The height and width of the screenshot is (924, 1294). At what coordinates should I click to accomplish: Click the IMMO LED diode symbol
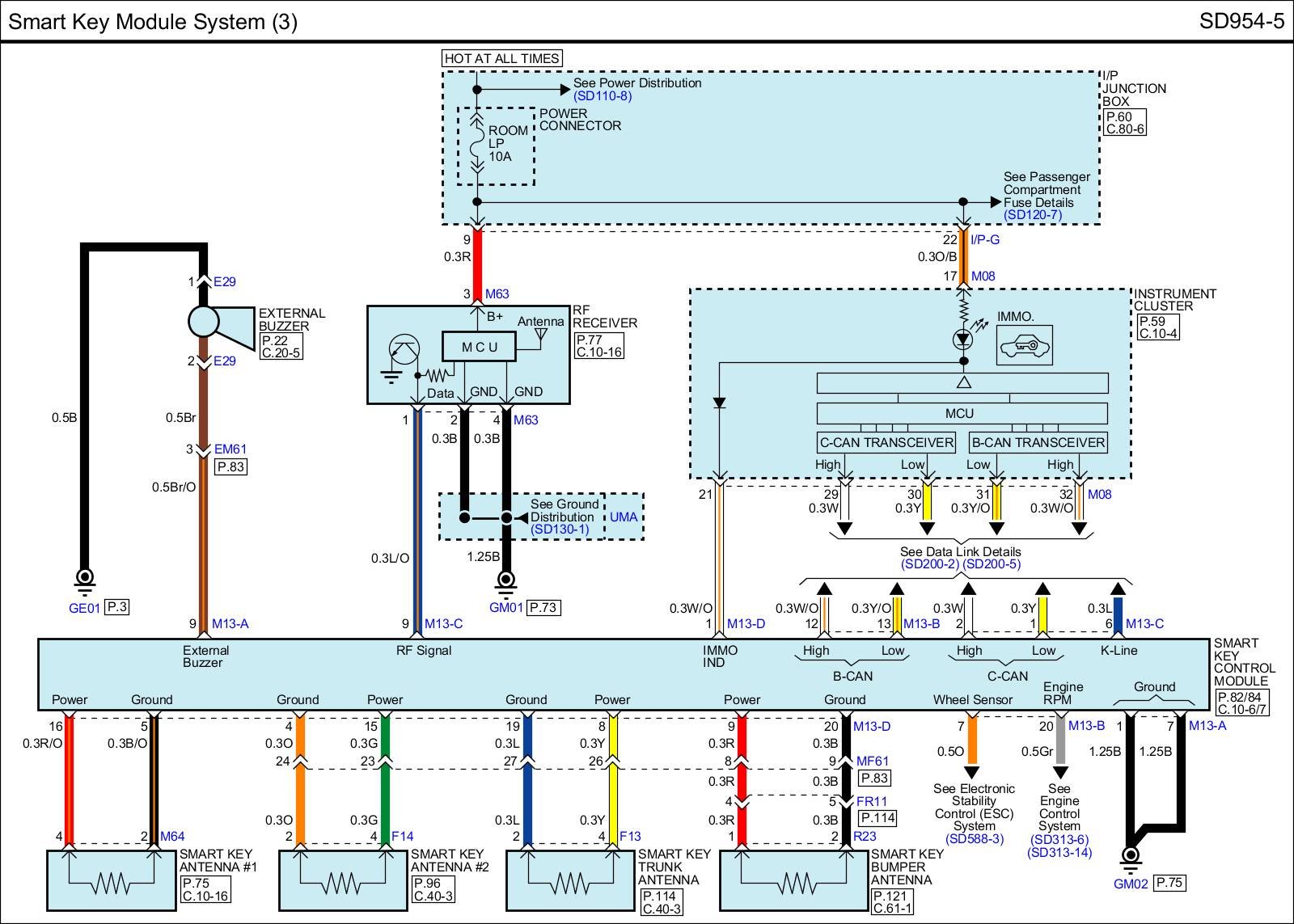coord(962,338)
